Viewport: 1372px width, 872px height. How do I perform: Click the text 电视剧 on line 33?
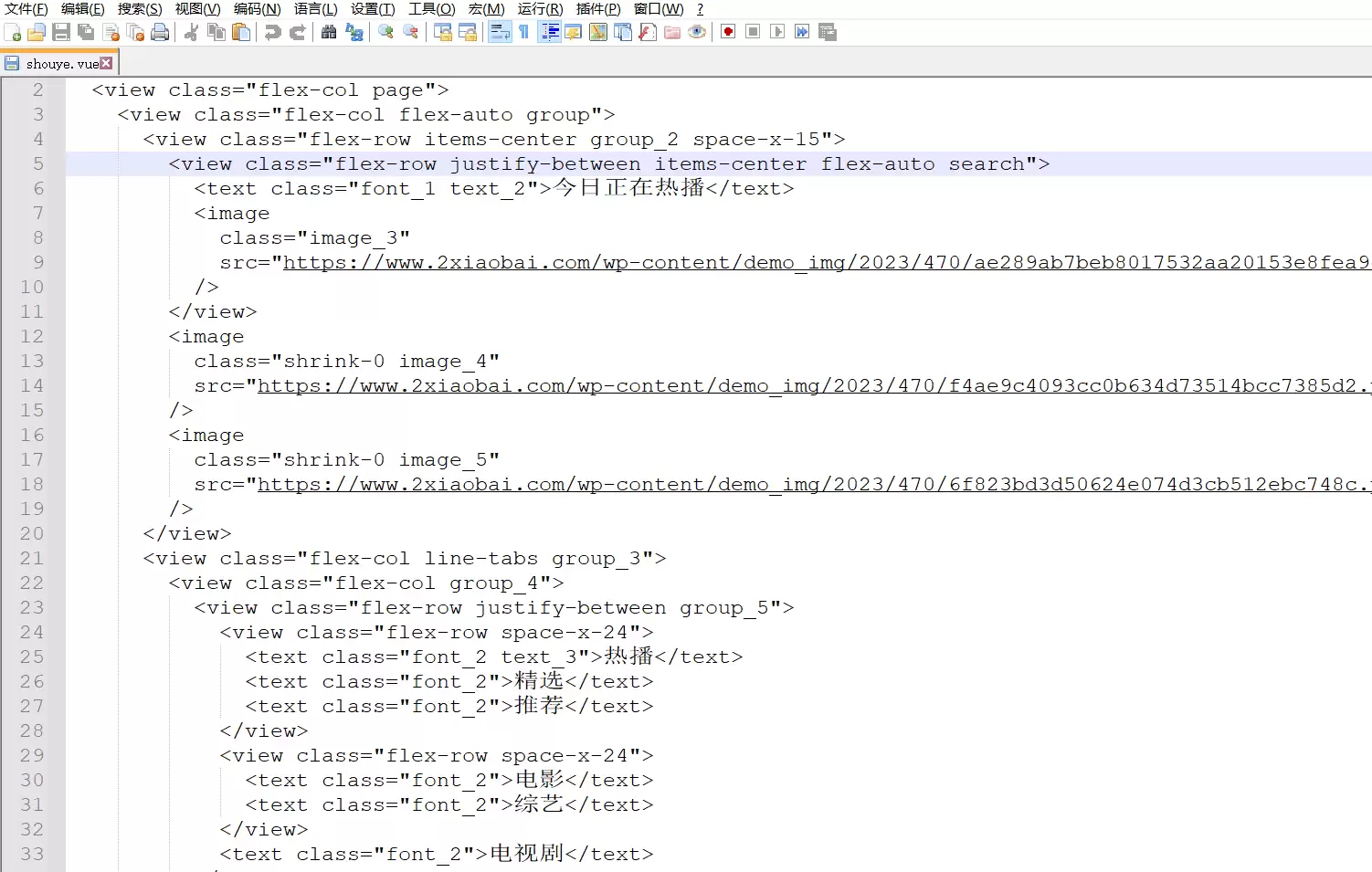click(527, 853)
